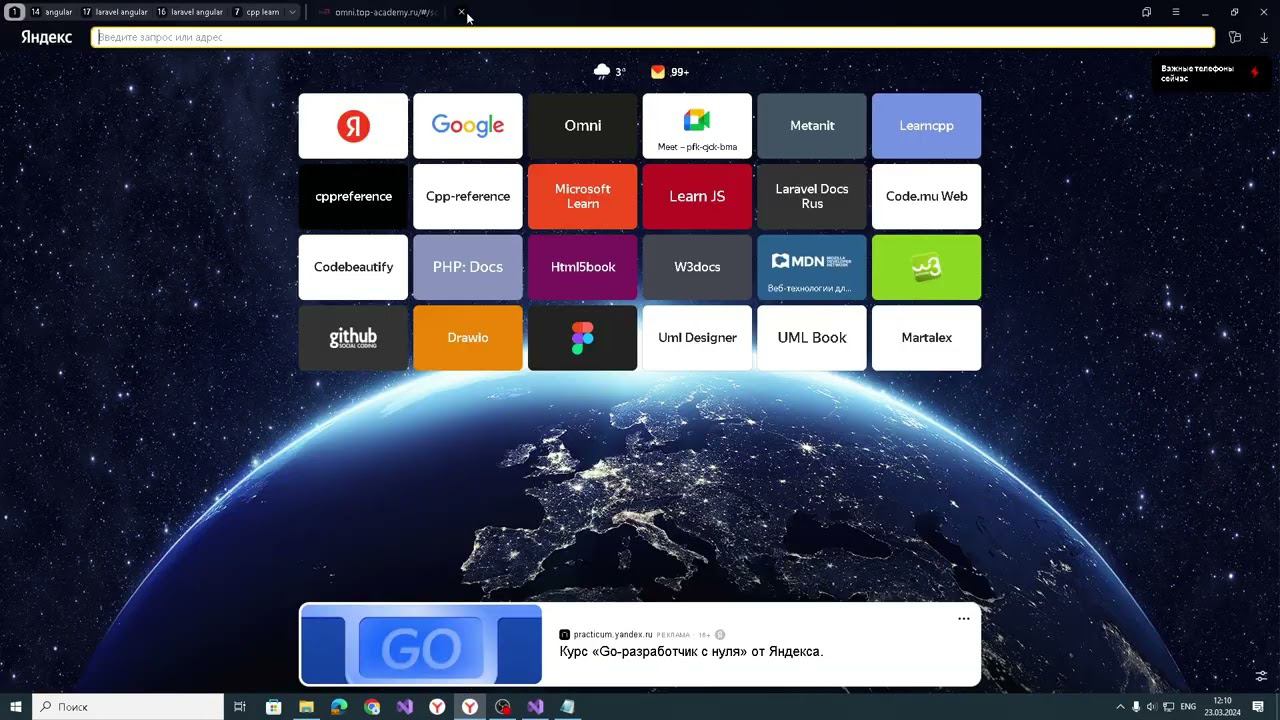
Task: Open the bookmarks collections icon
Action: pos(1235,38)
